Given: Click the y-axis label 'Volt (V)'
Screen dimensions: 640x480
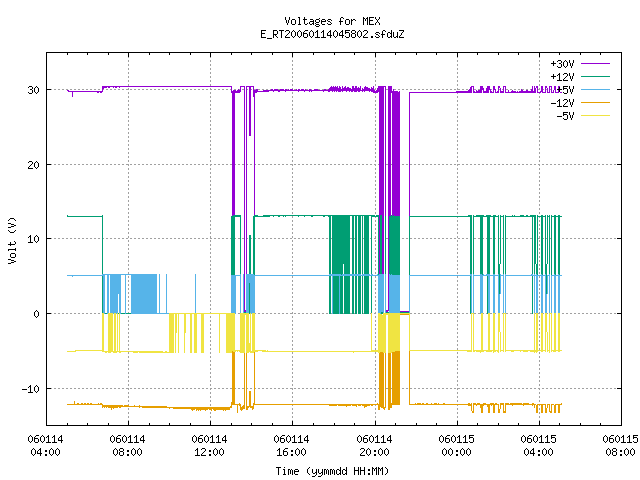Looking at the screenshot, I should click(12, 240).
